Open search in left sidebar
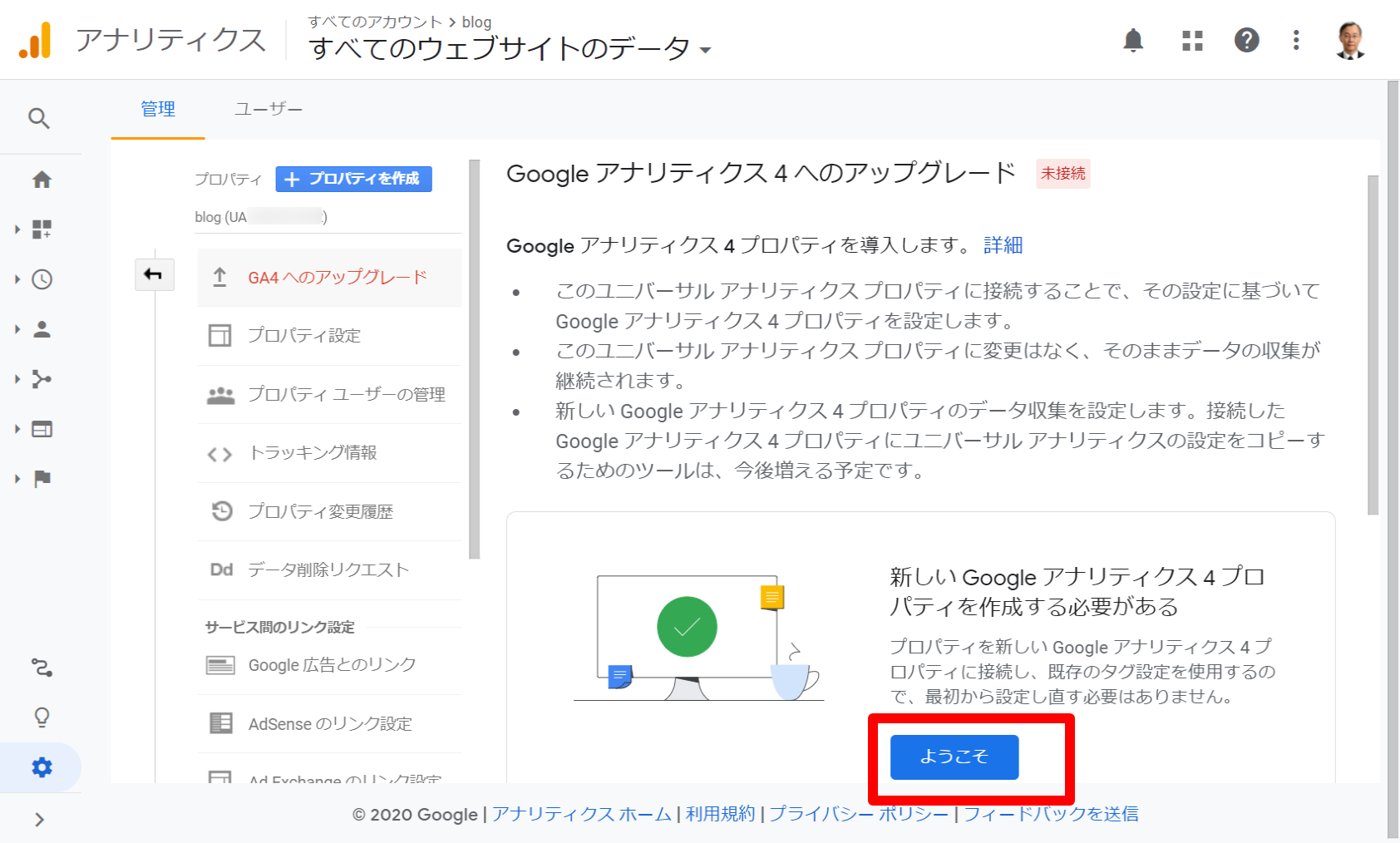This screenshot has height=843, width=1400. (x=39, y=118)
